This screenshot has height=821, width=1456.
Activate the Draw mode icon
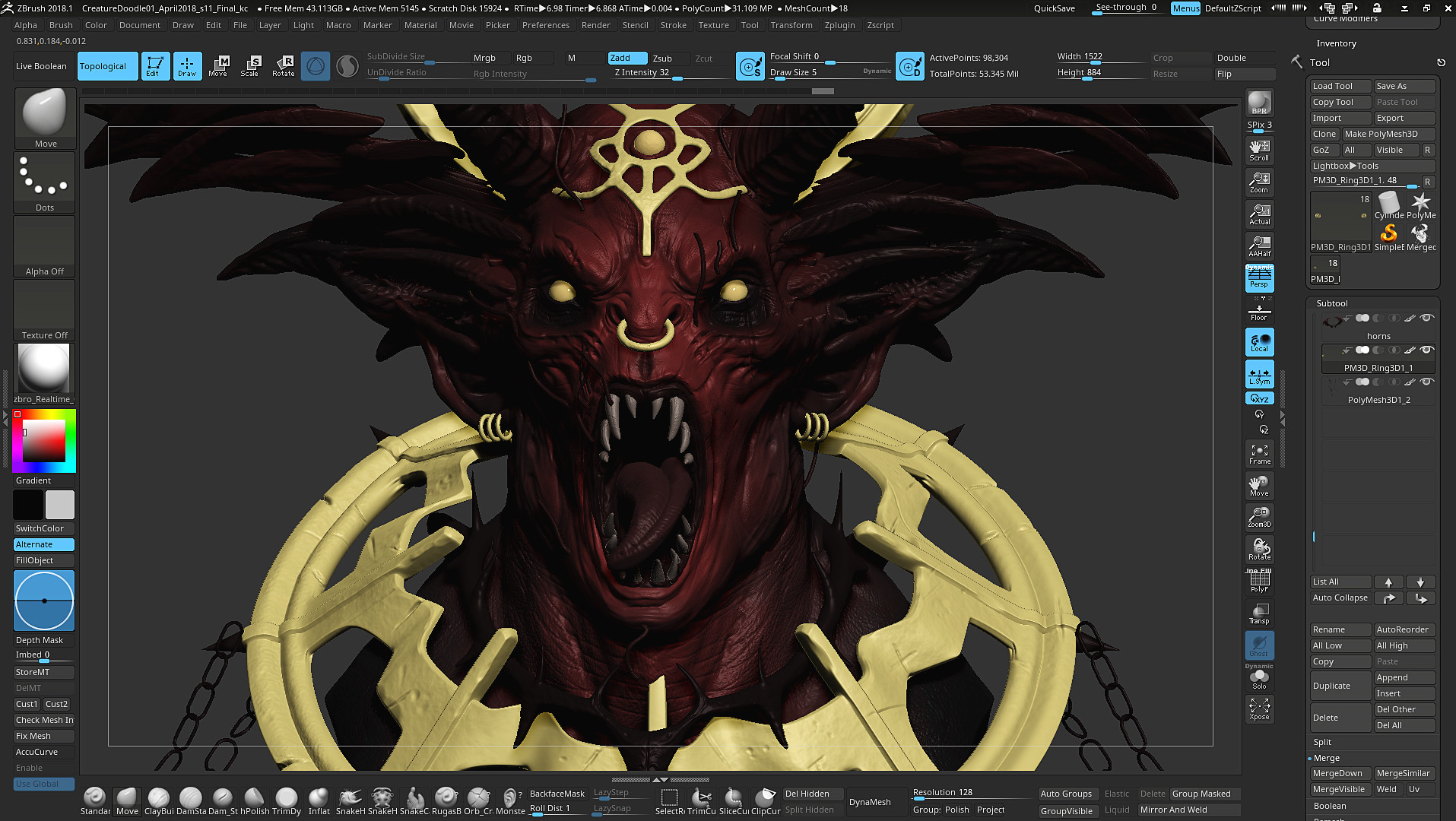pos(187,66)
